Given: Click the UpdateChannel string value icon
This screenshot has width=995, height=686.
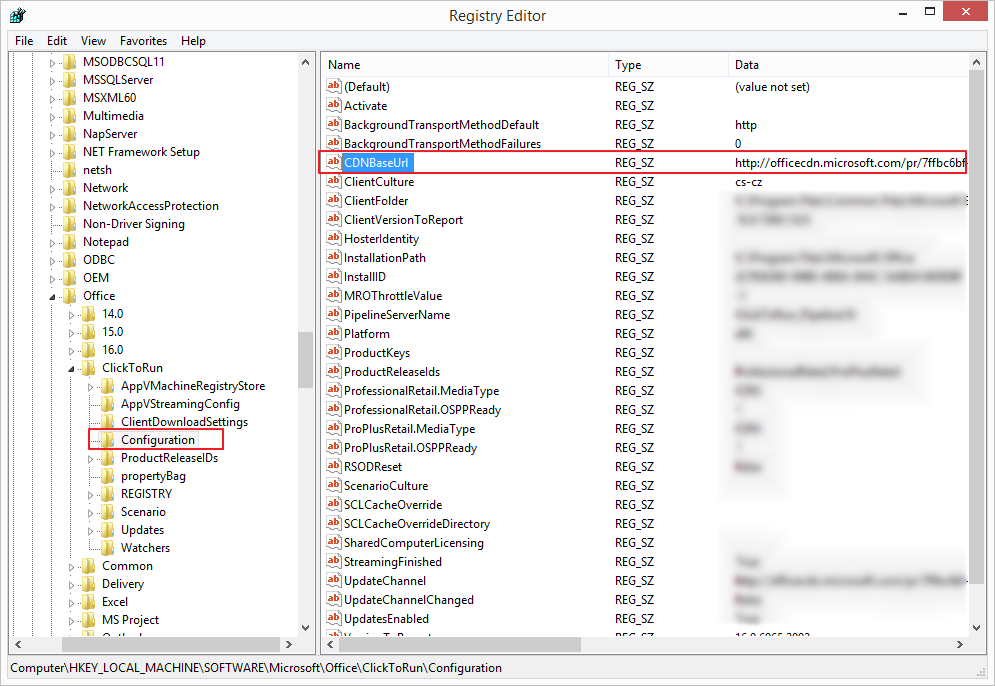Looking at the screenshot, I should [x=334, y=580].
